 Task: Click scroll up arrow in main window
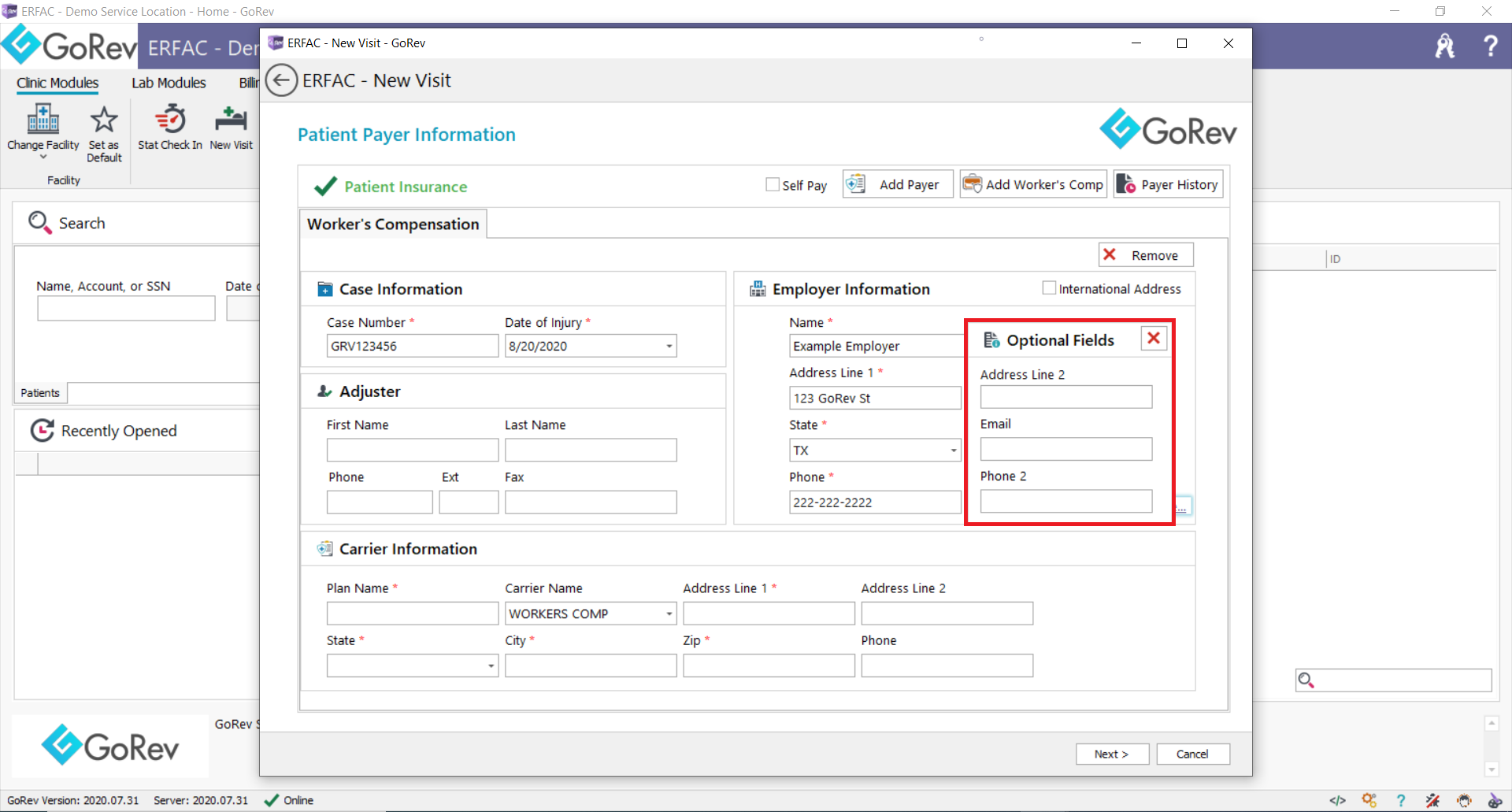1491,723
